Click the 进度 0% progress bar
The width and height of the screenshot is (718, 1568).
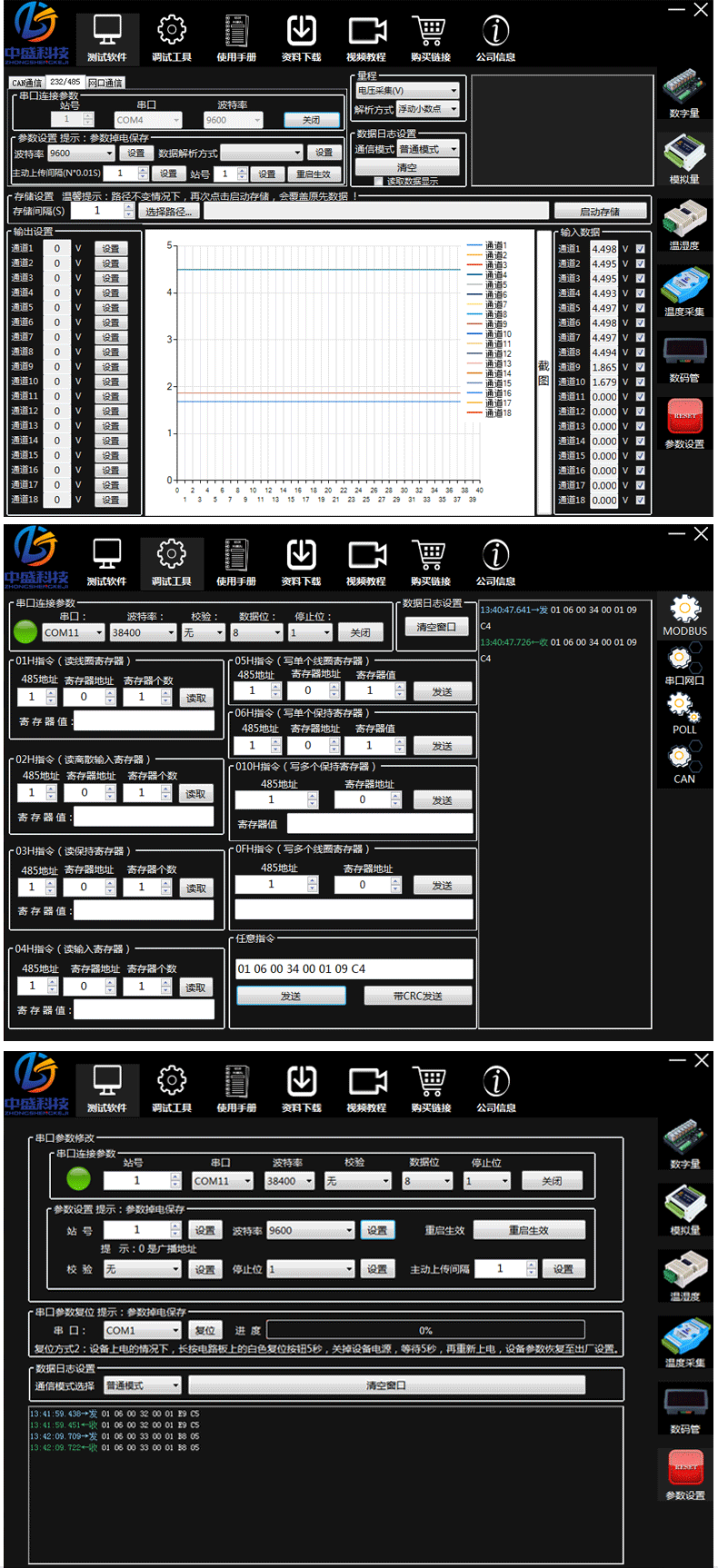424,1330
